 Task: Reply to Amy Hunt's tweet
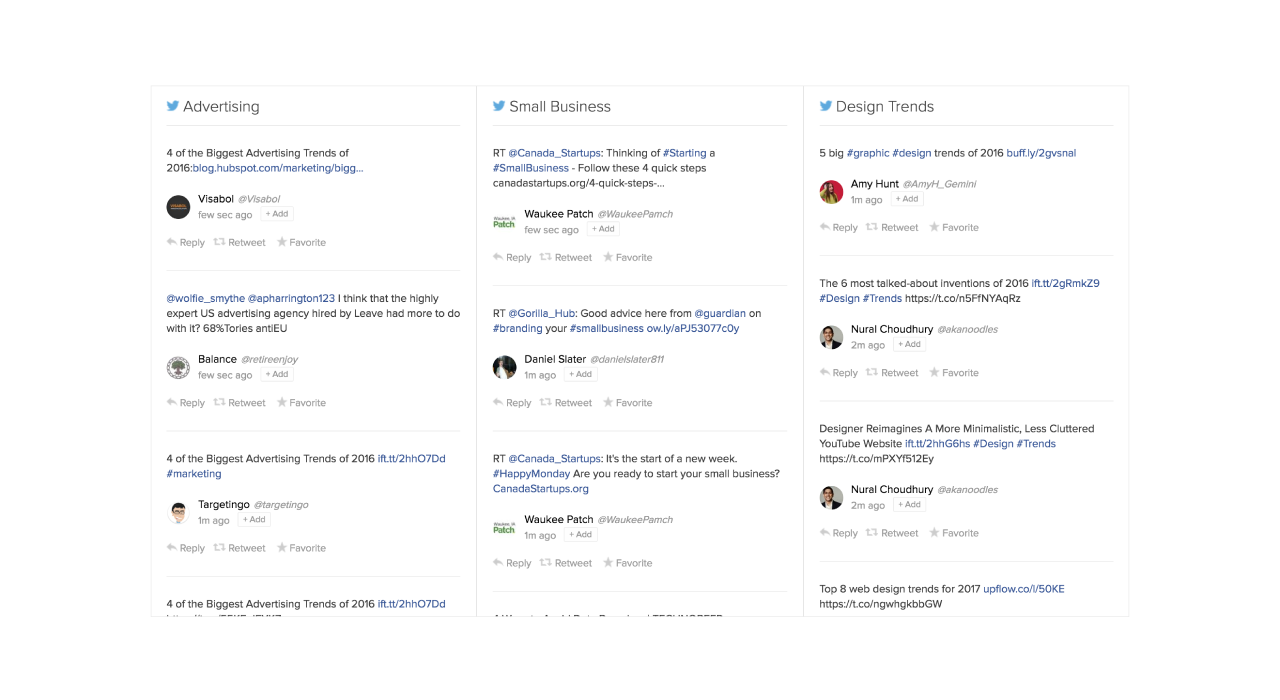[x=839, y=227]
